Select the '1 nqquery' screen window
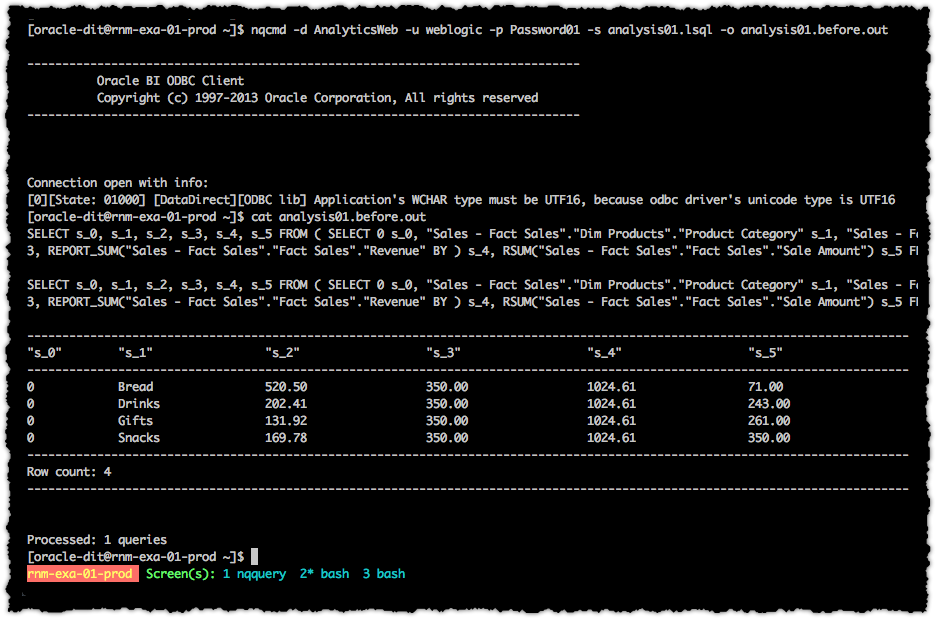The width and height of the screenshot is (936, 618). [254, 574]
